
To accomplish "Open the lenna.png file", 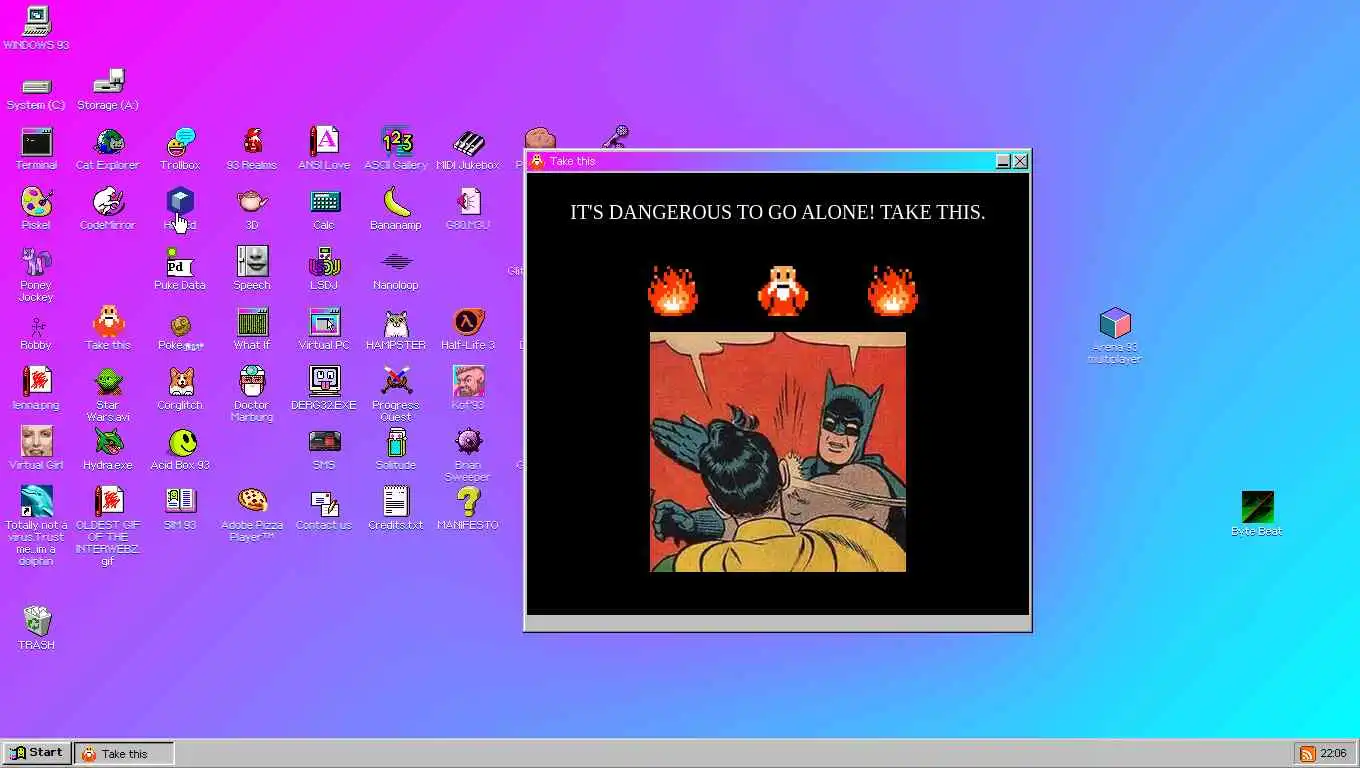I will point(36,389).
